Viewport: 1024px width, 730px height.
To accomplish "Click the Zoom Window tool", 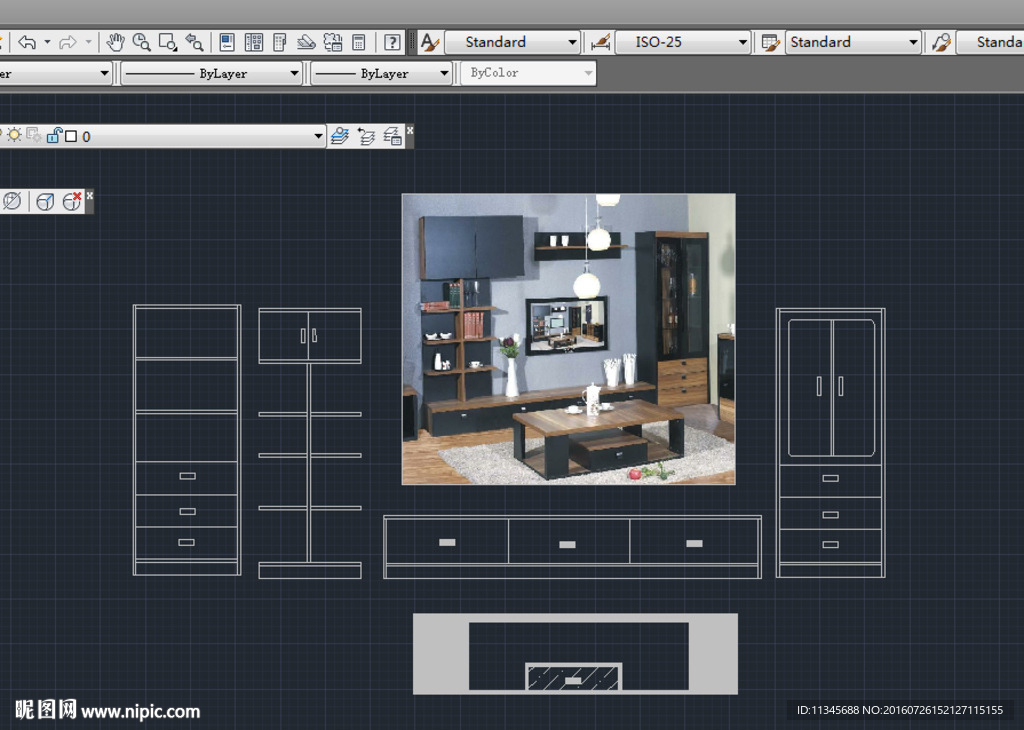I will coord(168,42).
